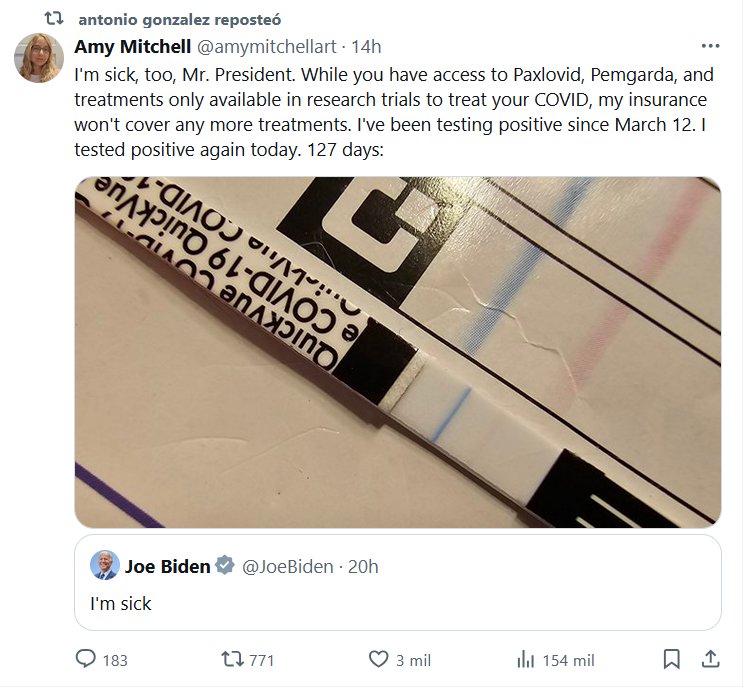This screenshot has width=752, height=688.
Task: Click the @amymitchellart handle
Action: tap(261, 47)
